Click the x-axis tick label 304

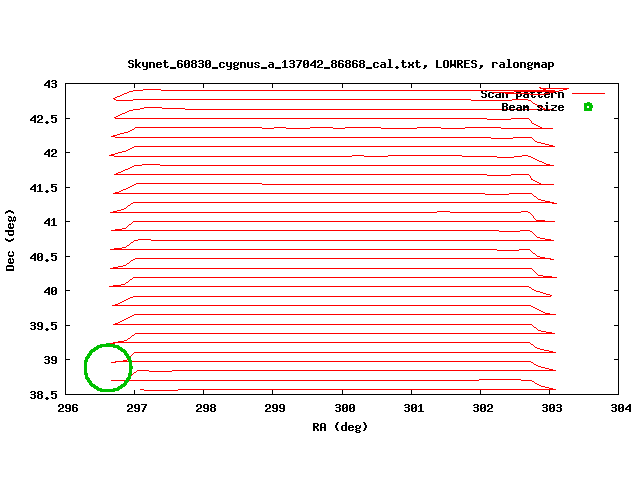(621, 408)
